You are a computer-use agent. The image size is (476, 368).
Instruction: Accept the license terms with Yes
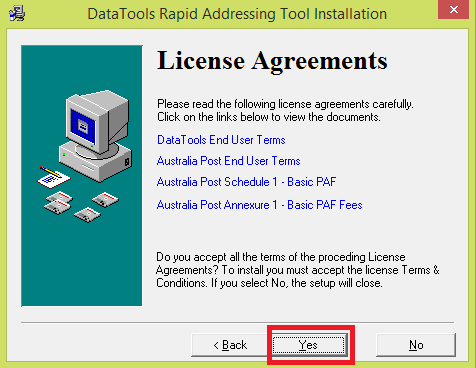308,345
